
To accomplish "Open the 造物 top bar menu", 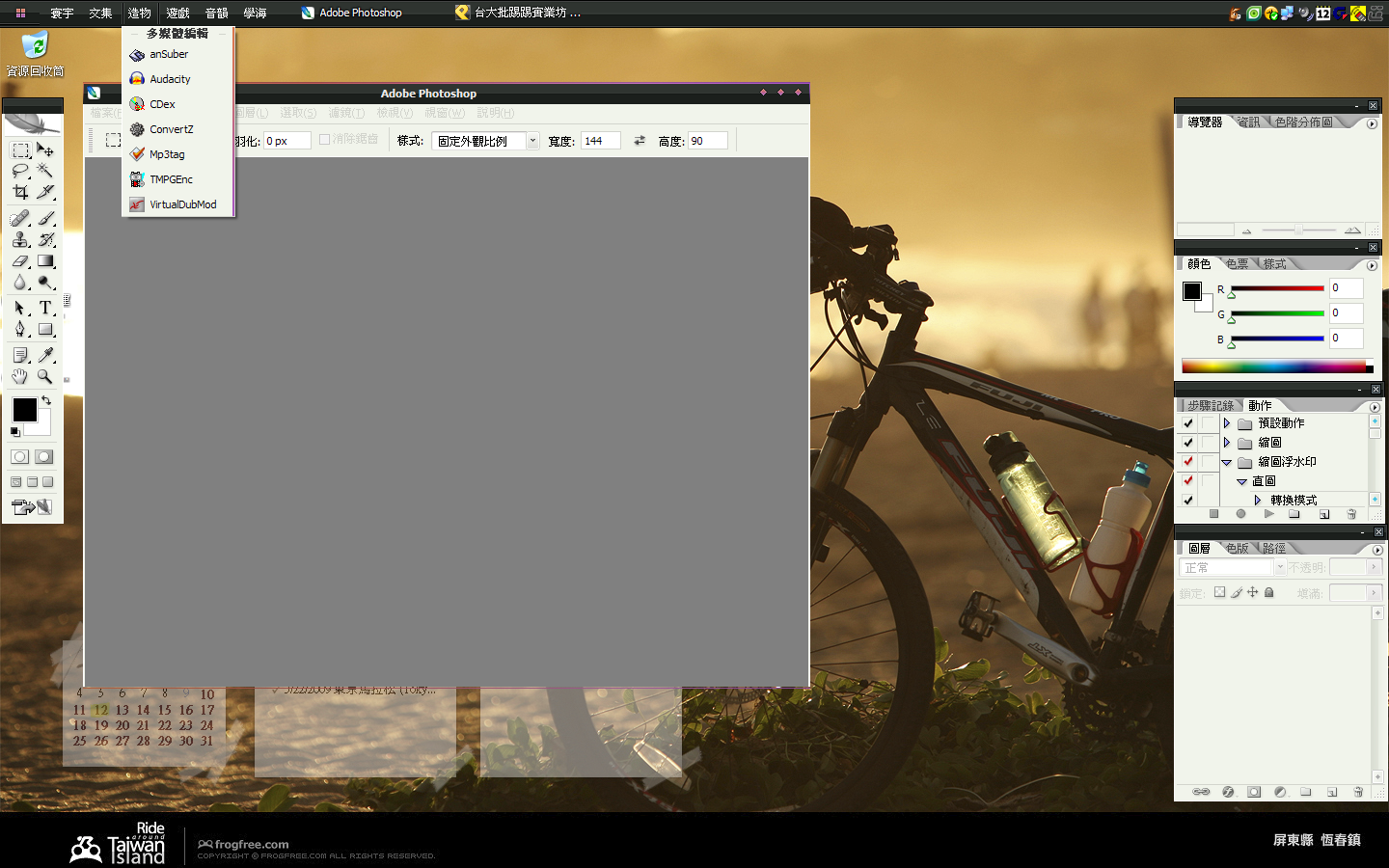I will tap(140, 13).
